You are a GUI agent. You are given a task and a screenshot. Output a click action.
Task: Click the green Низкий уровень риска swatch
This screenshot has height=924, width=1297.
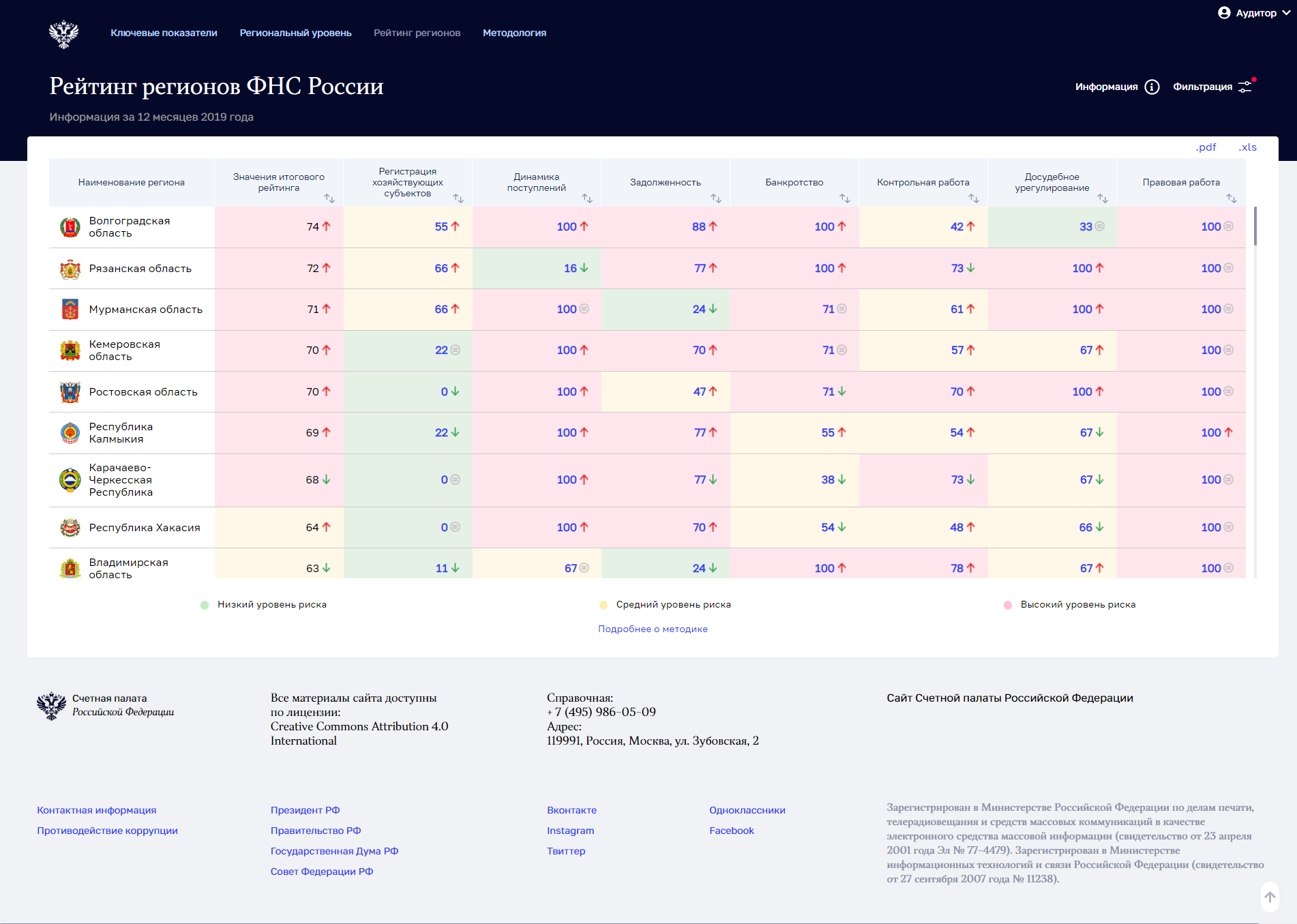click(x=205, y=605)
